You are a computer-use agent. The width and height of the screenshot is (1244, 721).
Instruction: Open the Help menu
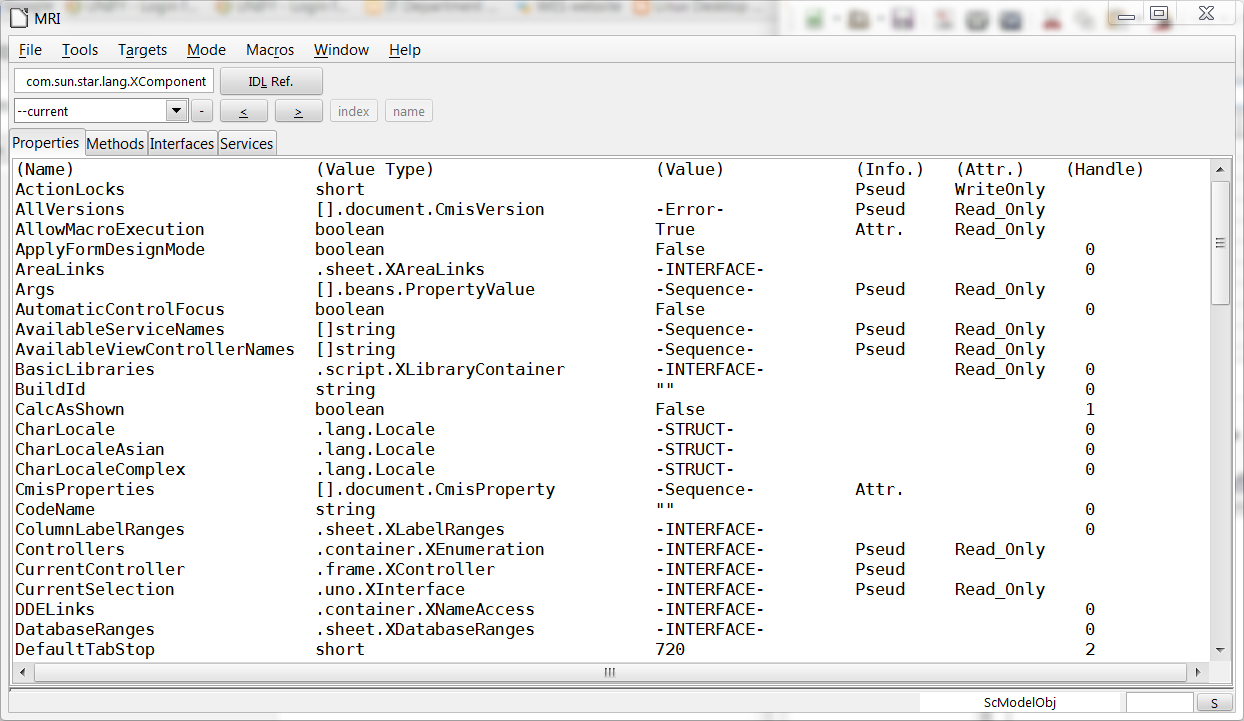click(405, 50)
